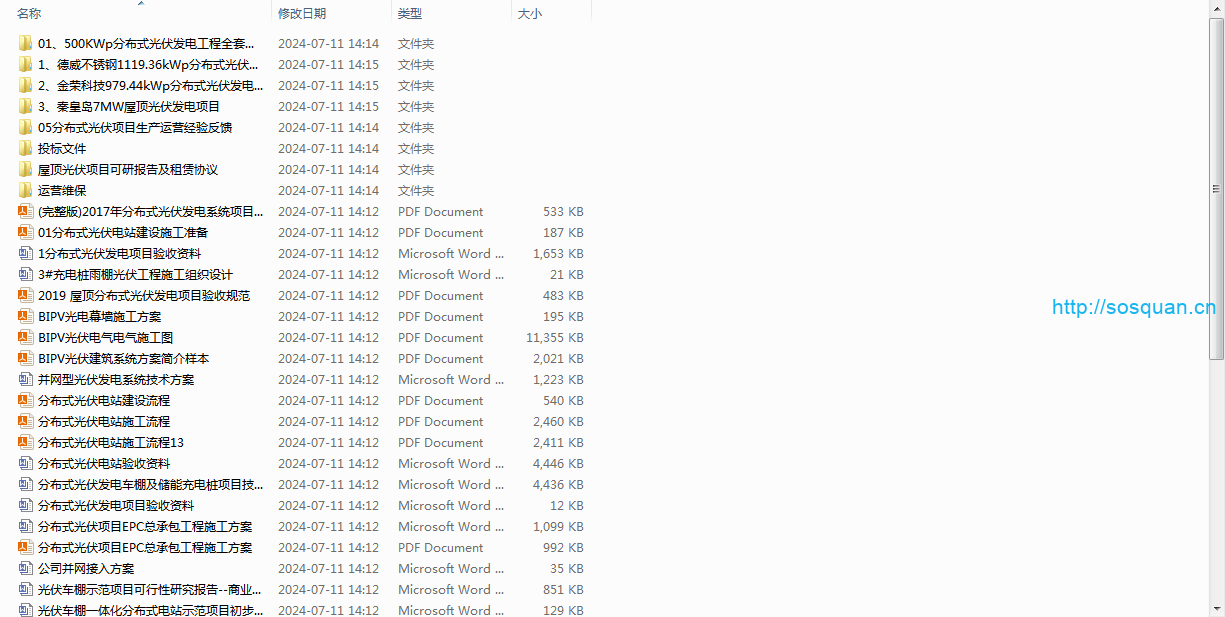Click the folder icon for 投标文件

pos(25,148)
